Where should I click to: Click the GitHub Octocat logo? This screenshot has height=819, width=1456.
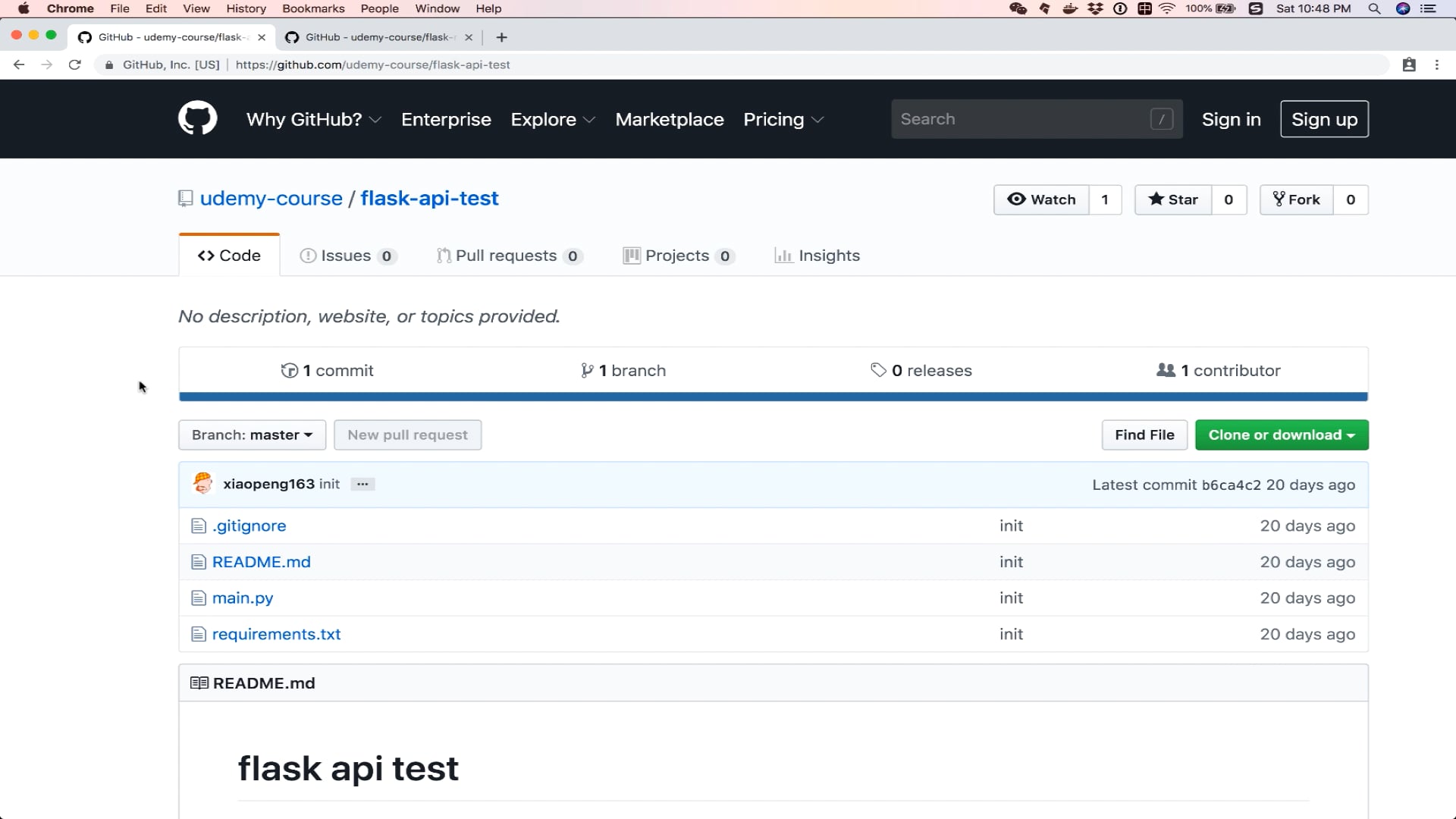tap(197, 118)
